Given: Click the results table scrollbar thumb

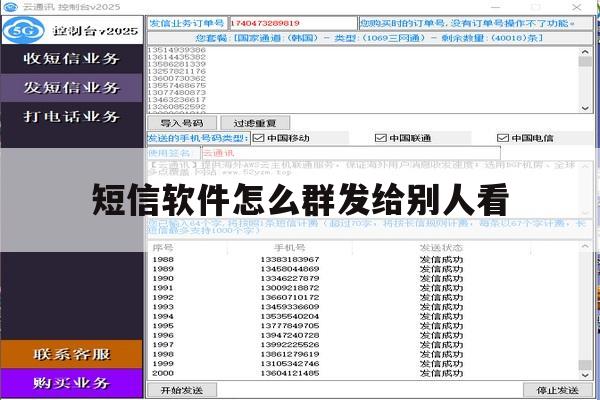Looking at the screenshot, I should coord(585,365).
